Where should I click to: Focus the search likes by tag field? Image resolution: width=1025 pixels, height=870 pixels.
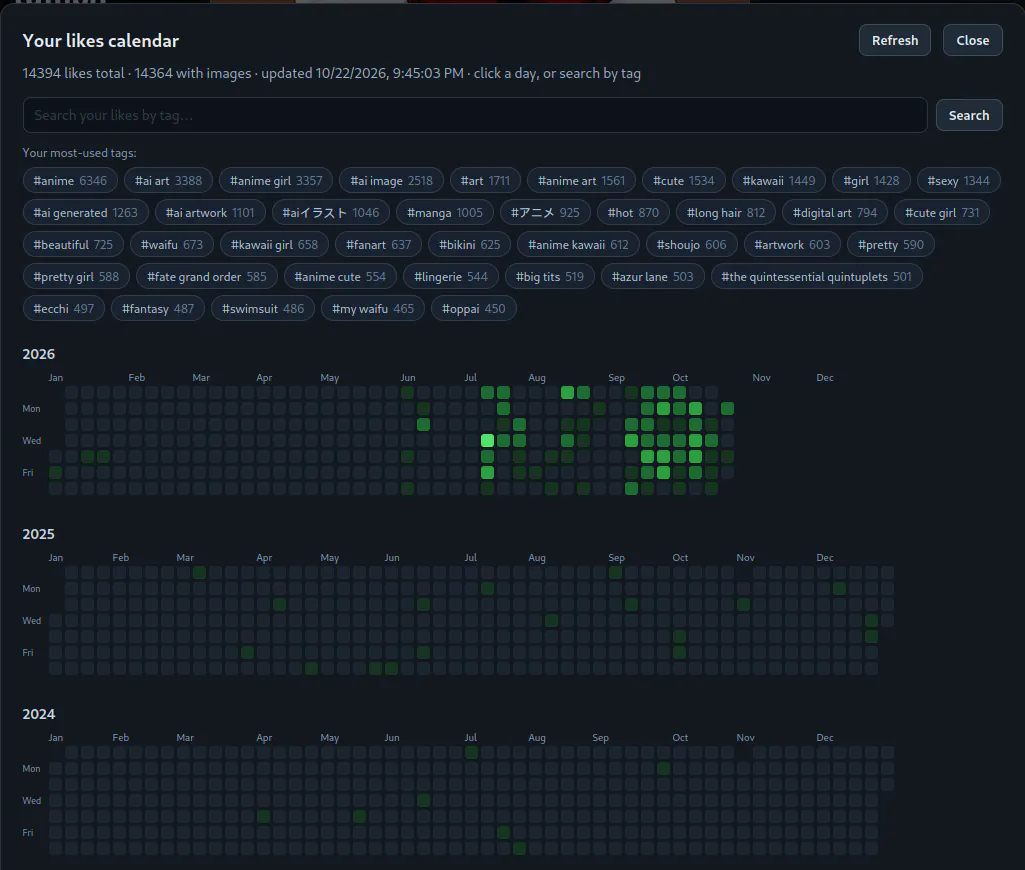coord(475,116)
